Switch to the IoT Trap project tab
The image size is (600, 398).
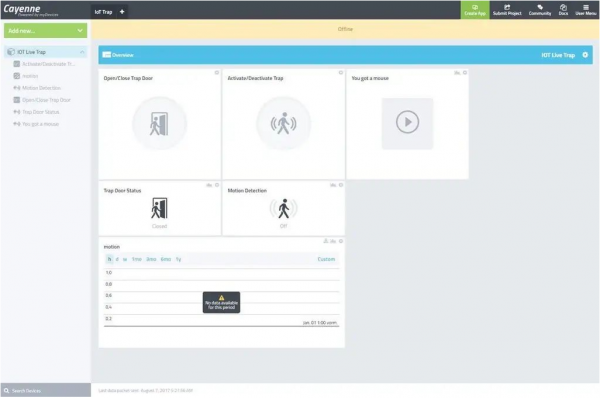(x=103, y=12)
